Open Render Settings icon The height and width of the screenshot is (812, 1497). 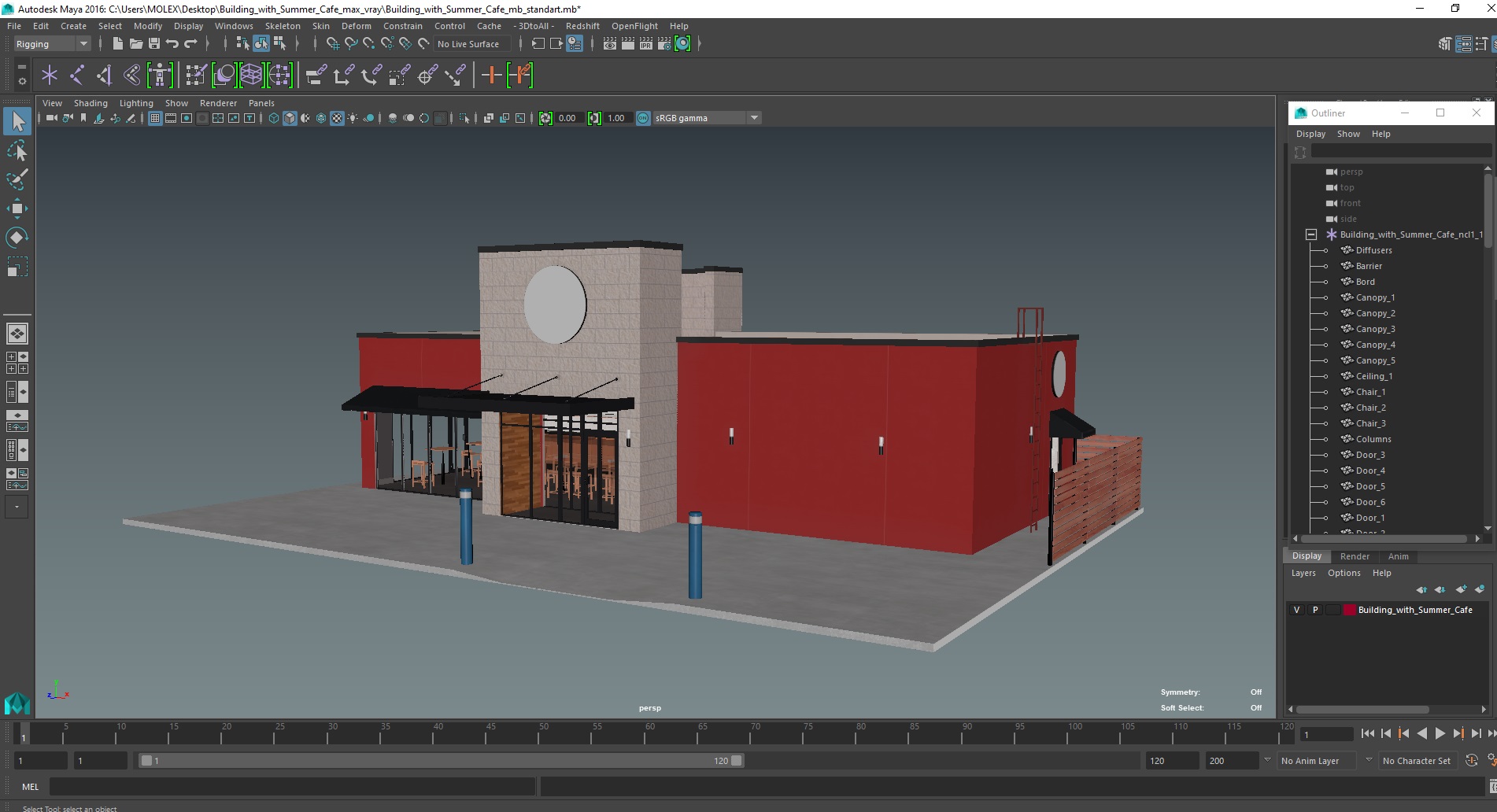[664, 43]
